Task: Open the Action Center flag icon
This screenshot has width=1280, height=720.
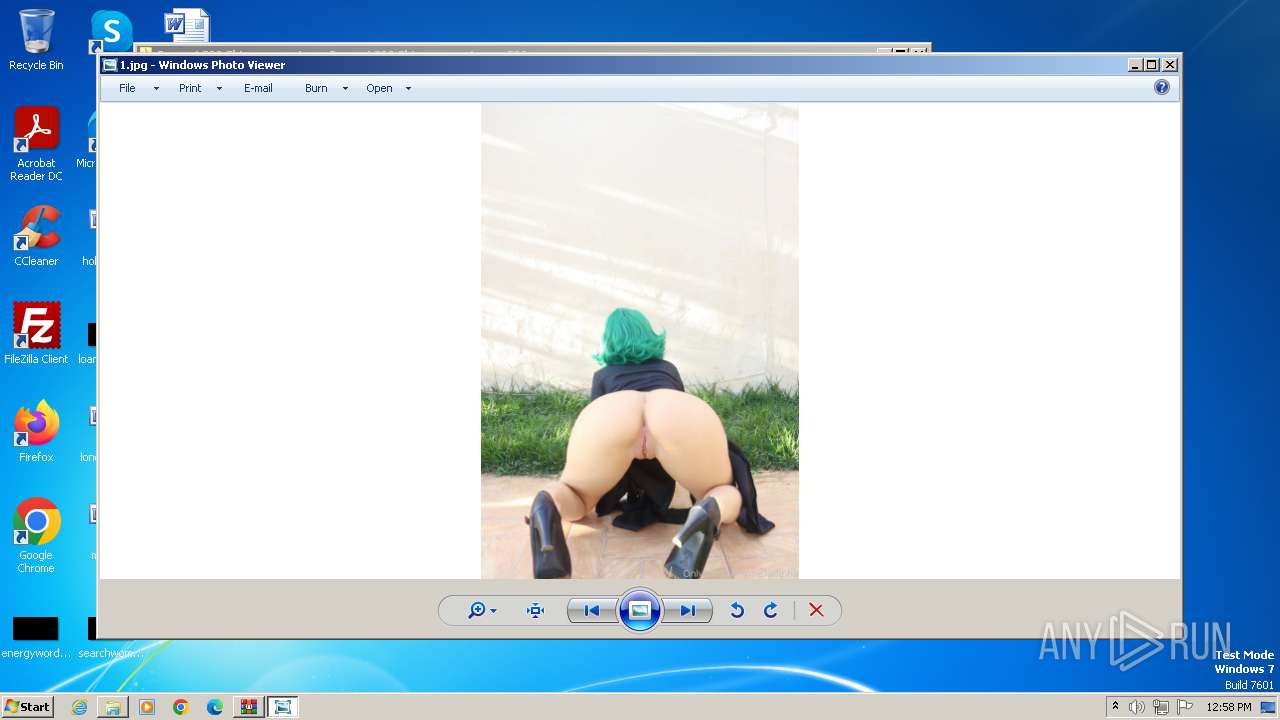Action: pyautogui.click(x=1185, y=707)
